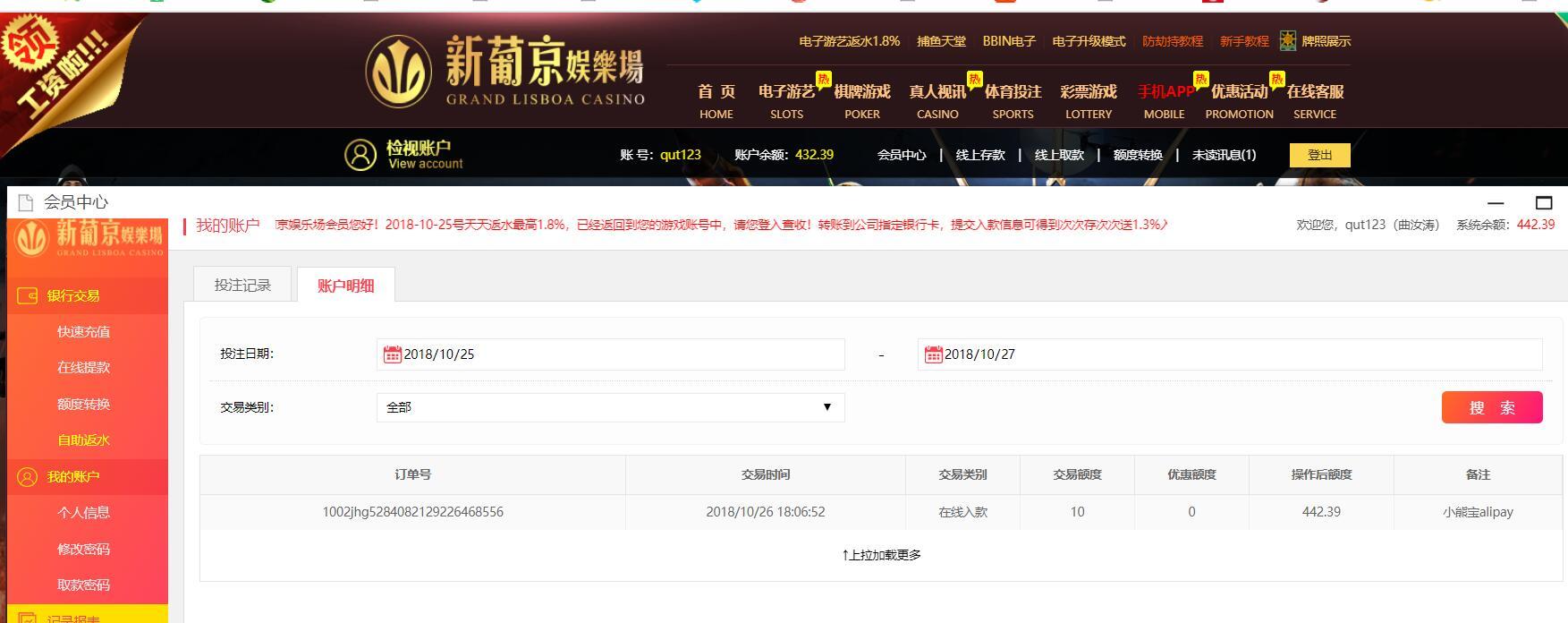The height and width of the screenshot is (623, 1568).
Task: Select 在线提款 in sidebar
Action: (x=83, y=368)
